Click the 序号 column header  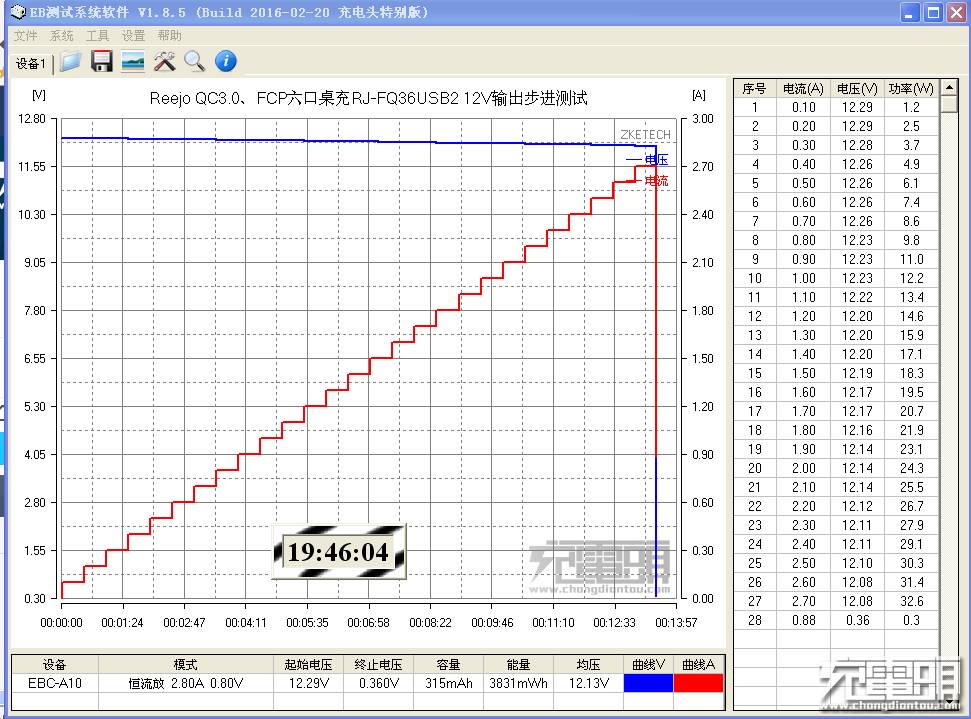tap(754, 89)
